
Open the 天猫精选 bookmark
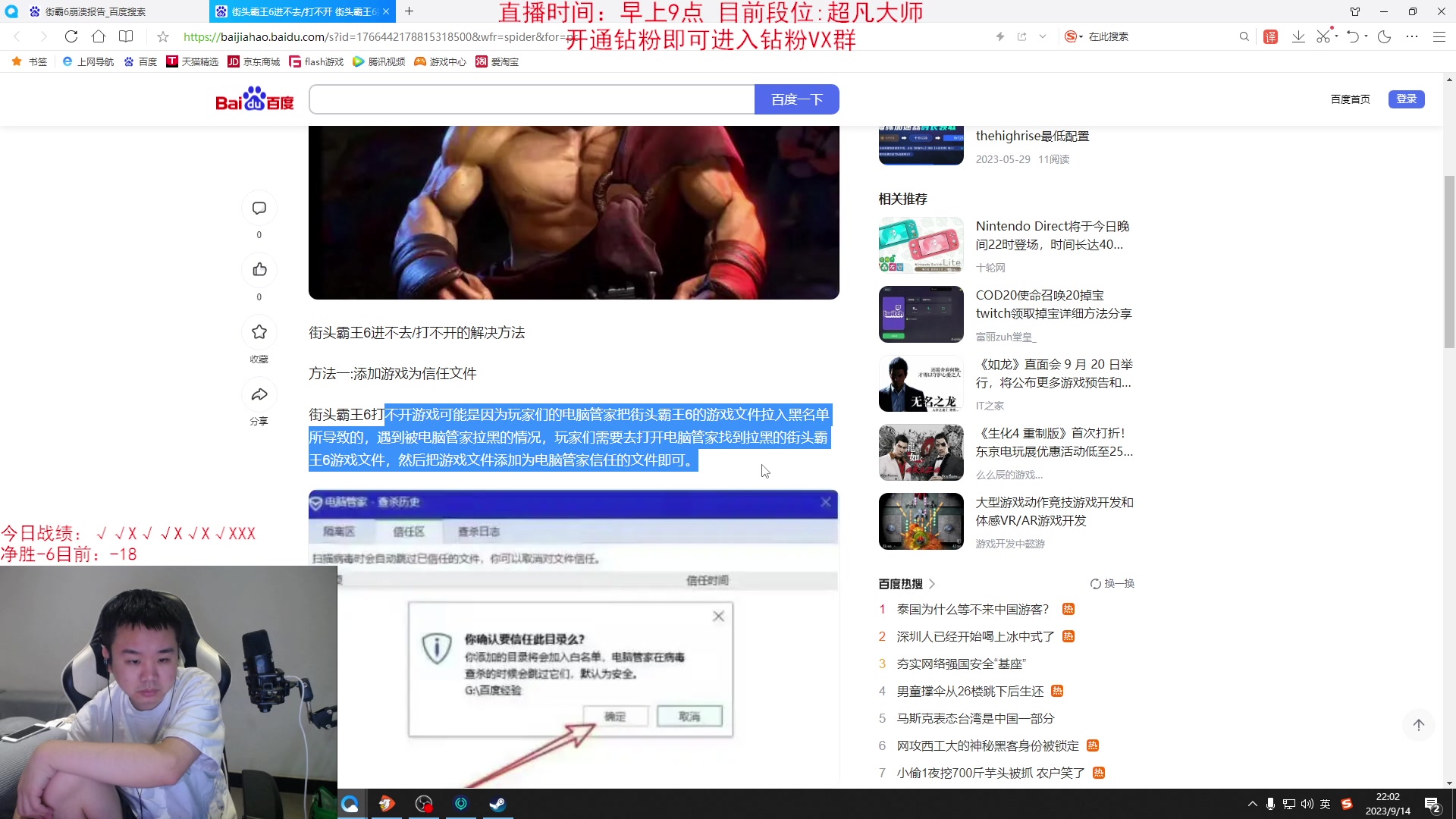coord(193,61)
